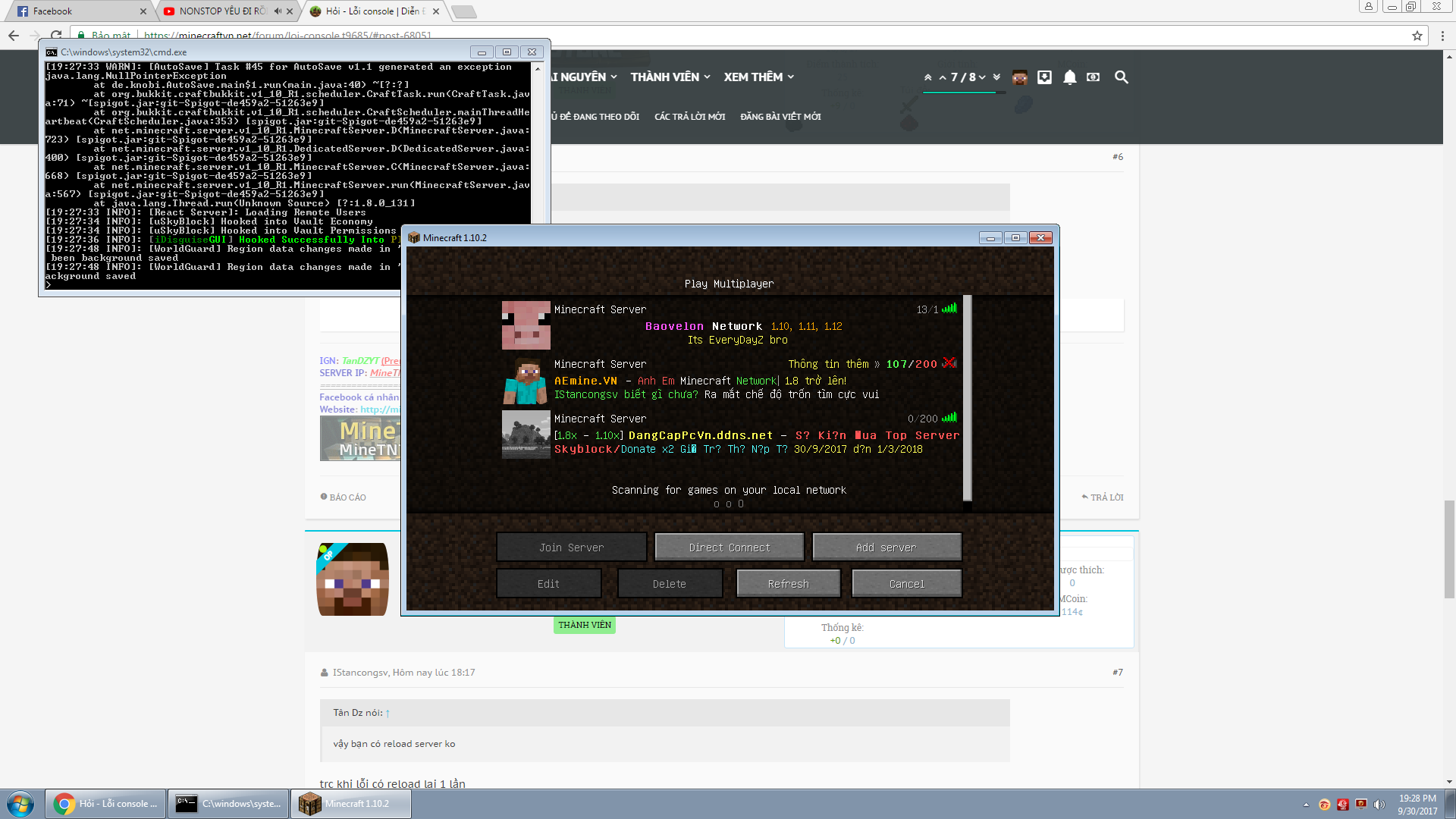Open user avatar in forum navbar
1456x819 pixels.
coord(1019,77)
